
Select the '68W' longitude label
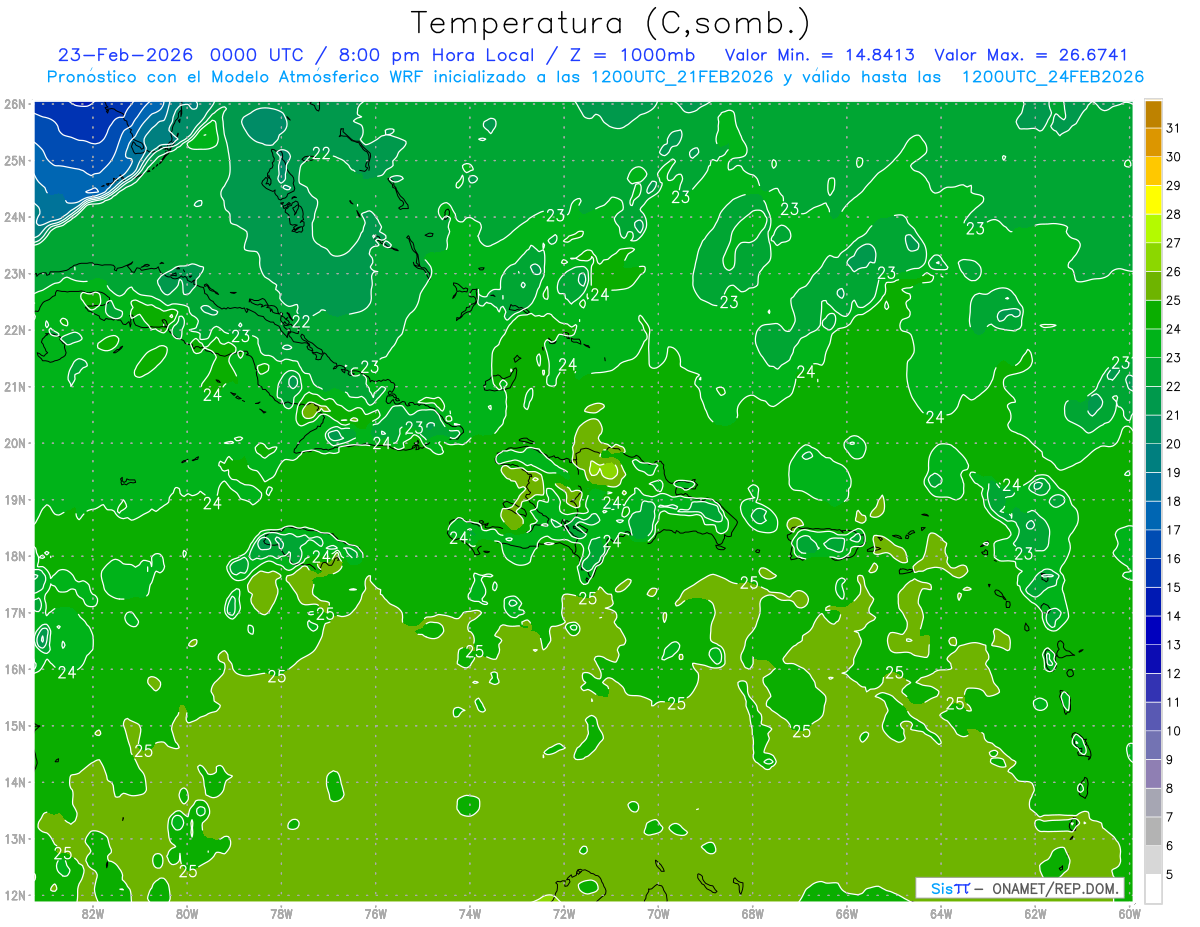[752, 913]
